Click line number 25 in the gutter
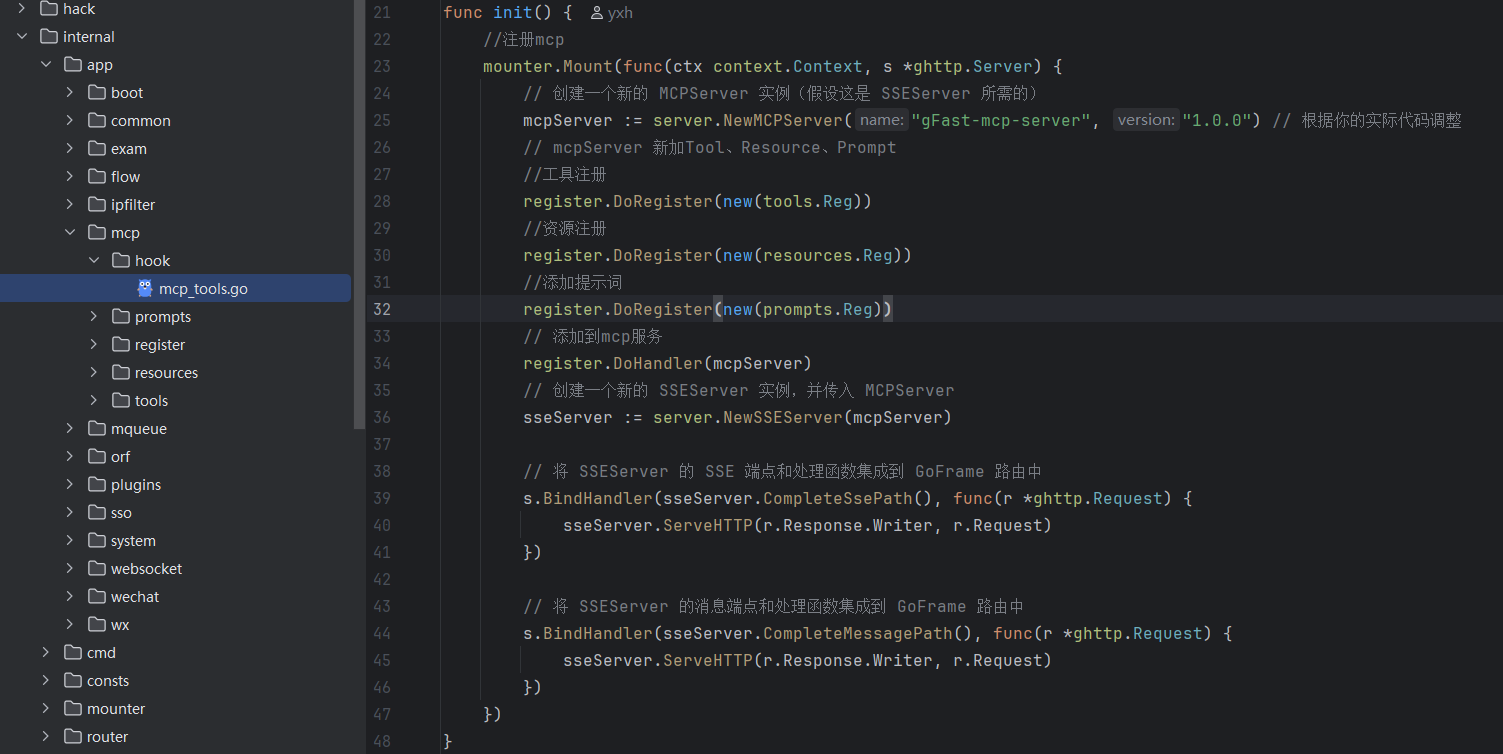Screen dimensions: 1503x754 pos(382,120)
